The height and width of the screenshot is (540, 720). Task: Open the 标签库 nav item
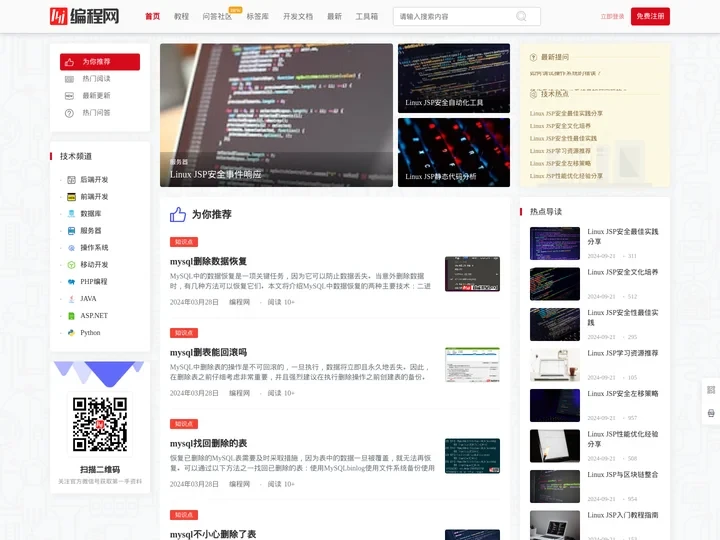[x=258, y=17]
